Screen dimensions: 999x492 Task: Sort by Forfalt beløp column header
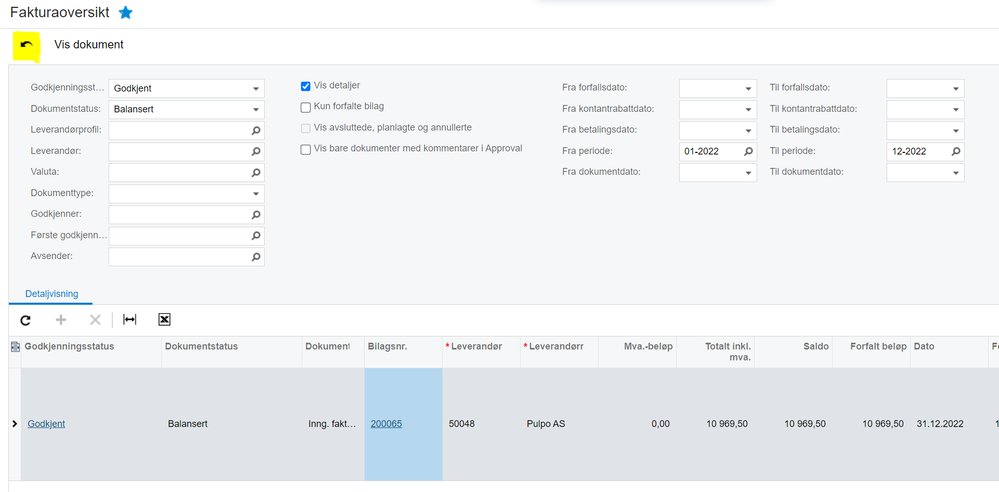(x=872, y=352)
